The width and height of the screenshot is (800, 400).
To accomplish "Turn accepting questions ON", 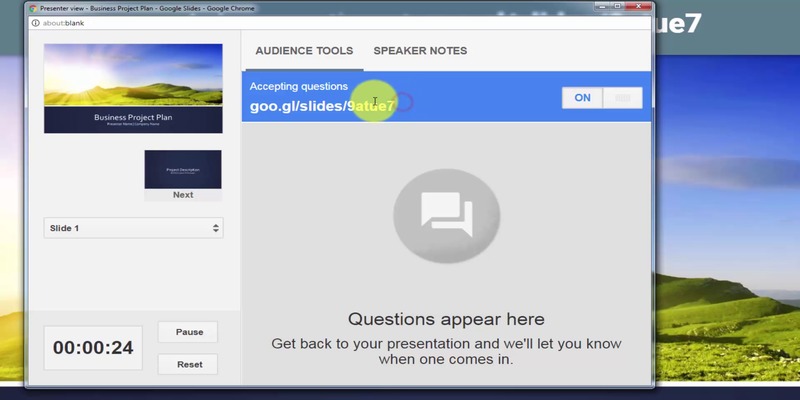I will (582, 97).
